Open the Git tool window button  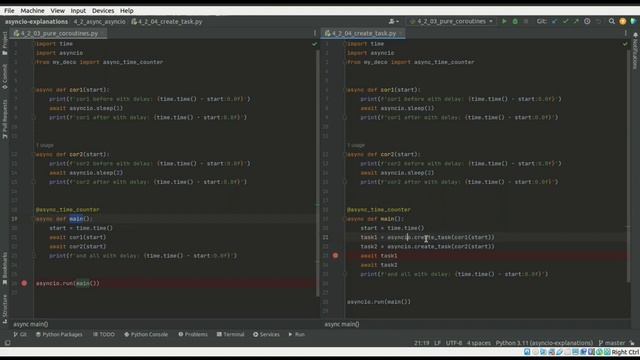pyautogui.click(x=20, y=334)
